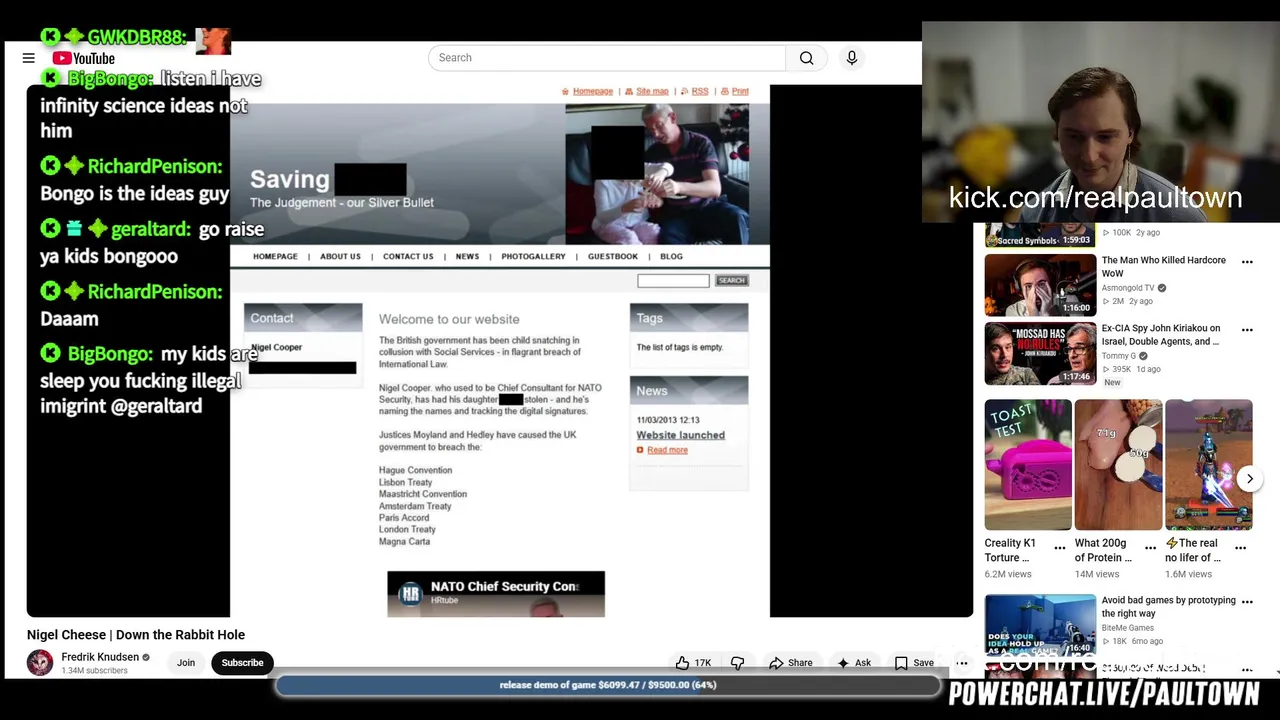This screenshot has height=720, width=1280.
Task: Click Site map link in video page
Action: [652, 91]
